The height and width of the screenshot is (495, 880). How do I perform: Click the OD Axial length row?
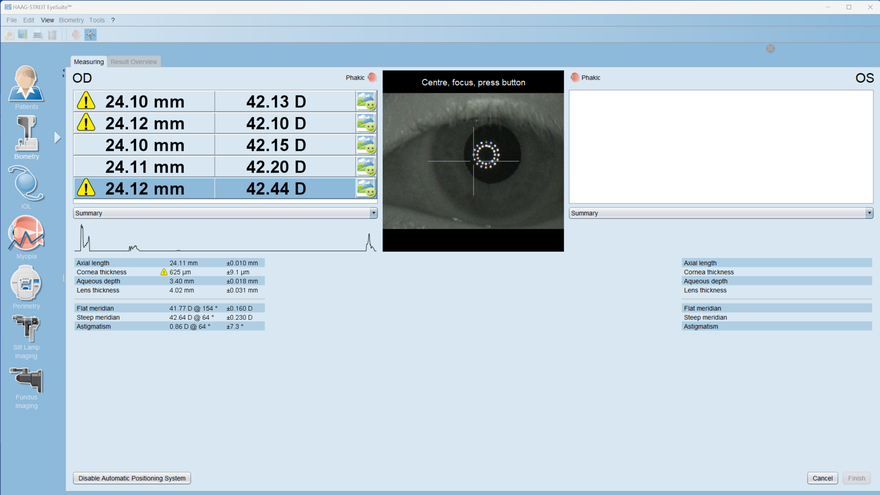coord(169,263)
